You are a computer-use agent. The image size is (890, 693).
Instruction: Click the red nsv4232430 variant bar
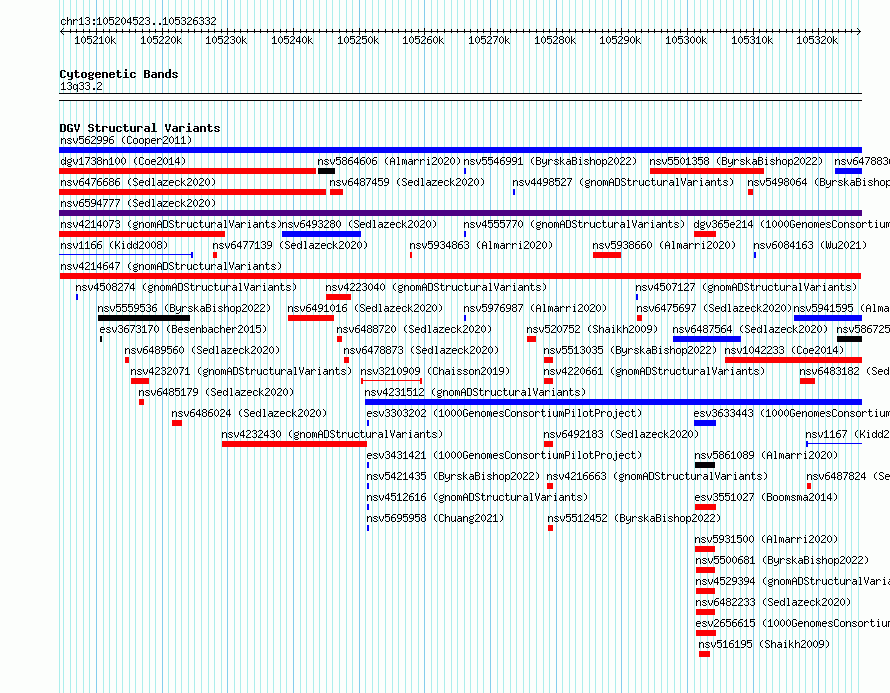pyautogui.click(x=295, y=444)
